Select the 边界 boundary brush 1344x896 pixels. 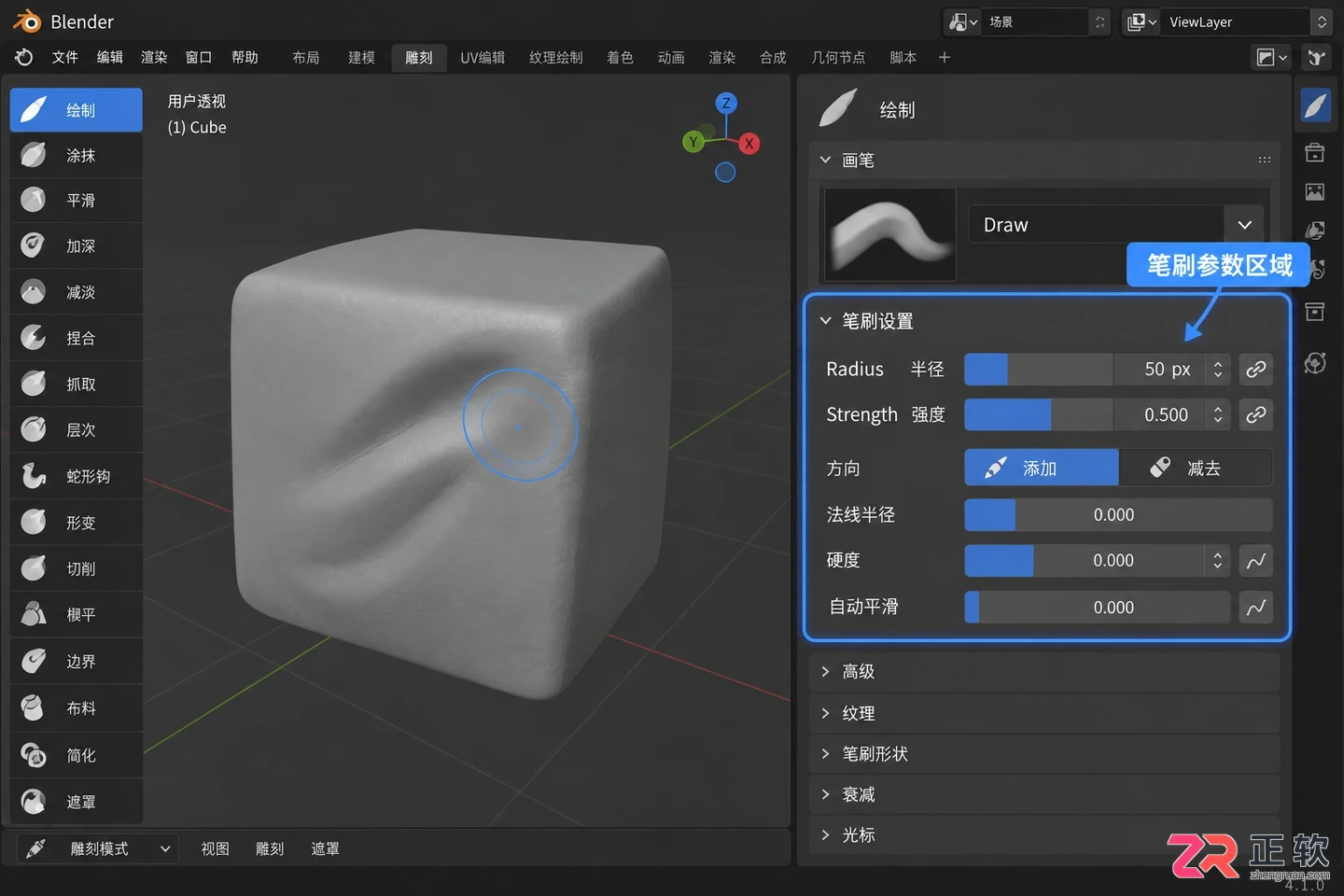tap(76, 662)
